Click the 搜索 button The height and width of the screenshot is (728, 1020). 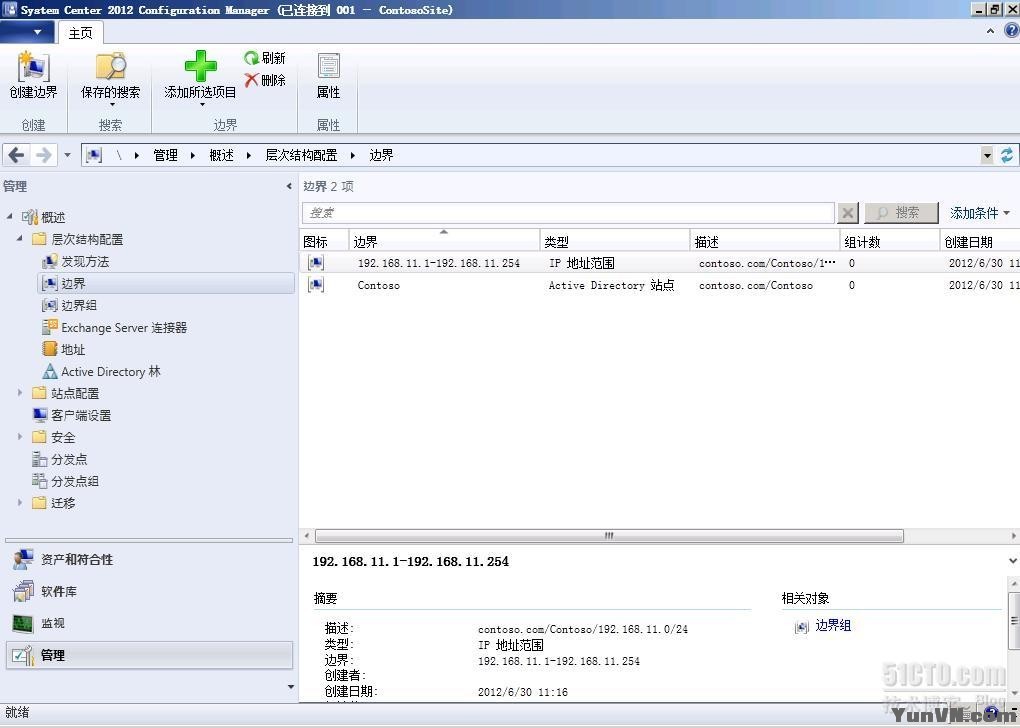(902, 213)
